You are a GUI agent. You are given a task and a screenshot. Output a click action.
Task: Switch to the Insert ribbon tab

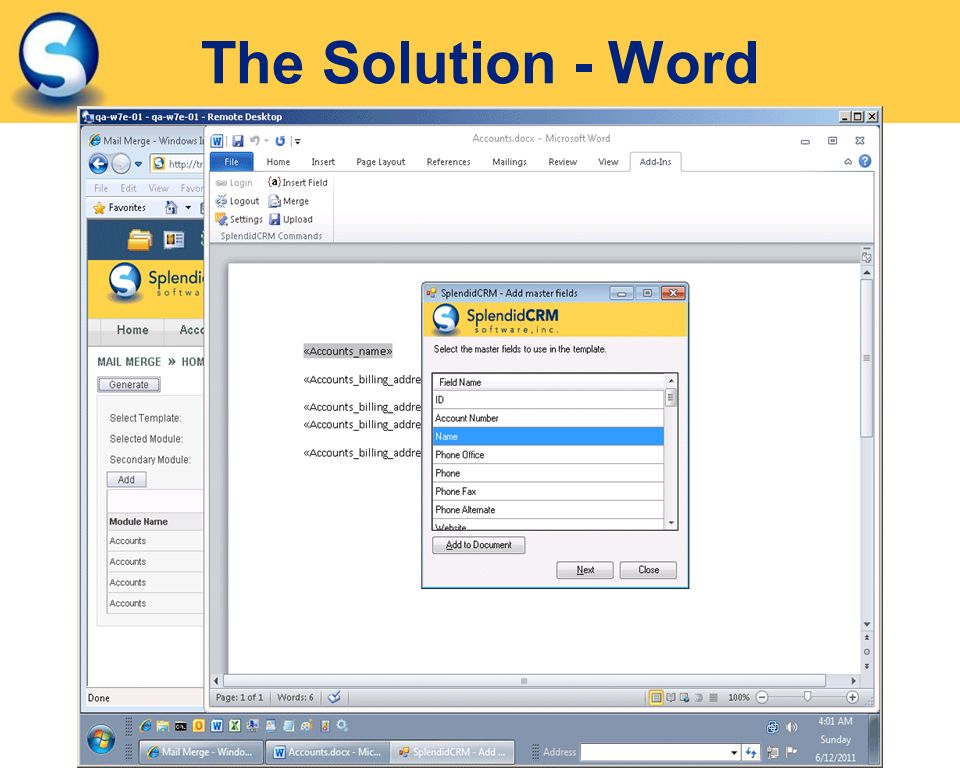click(x=323, y=162)
